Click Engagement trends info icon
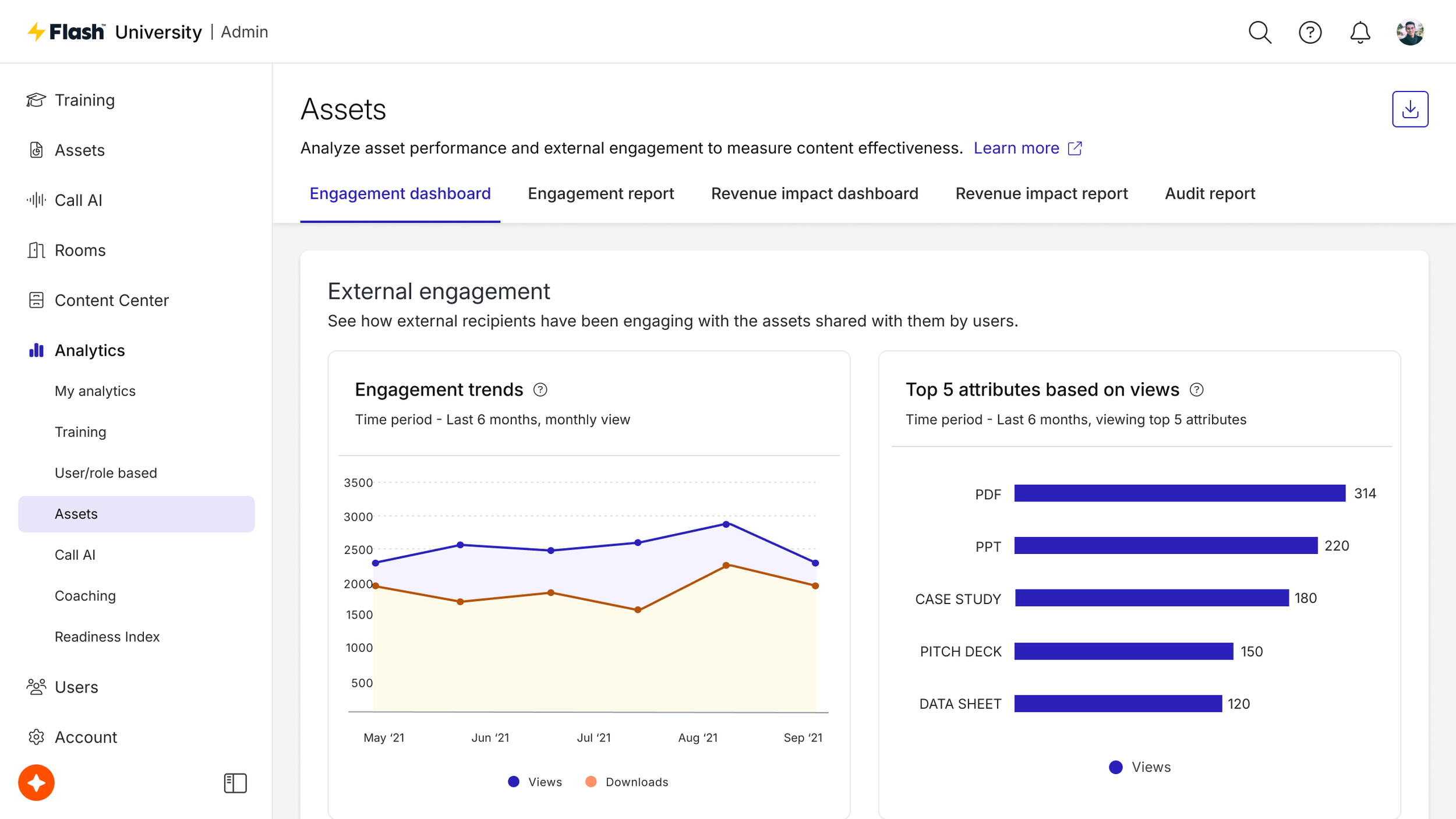 coord(540,390)
